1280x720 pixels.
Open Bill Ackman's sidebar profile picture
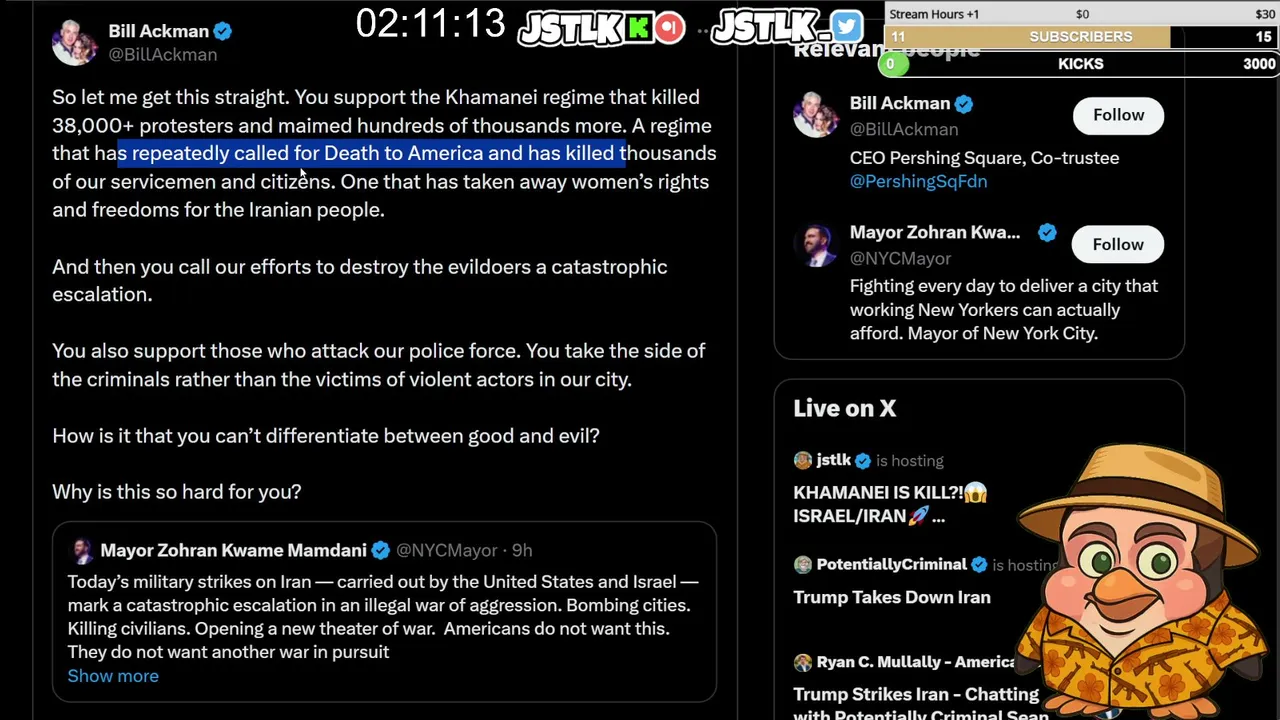pos(815,114)
